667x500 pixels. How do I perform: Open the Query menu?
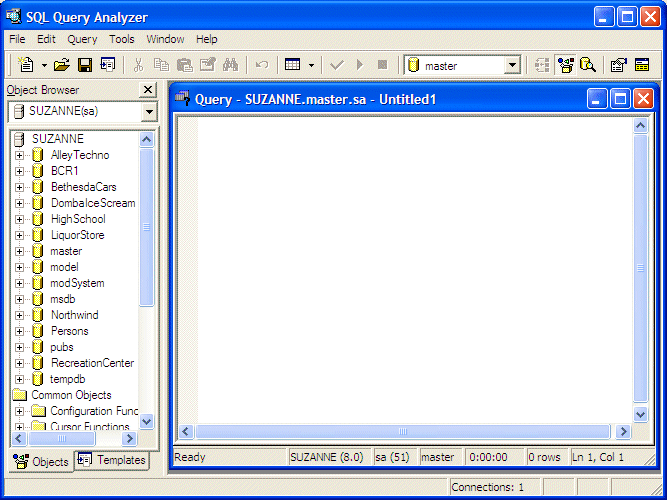point(82,39)
